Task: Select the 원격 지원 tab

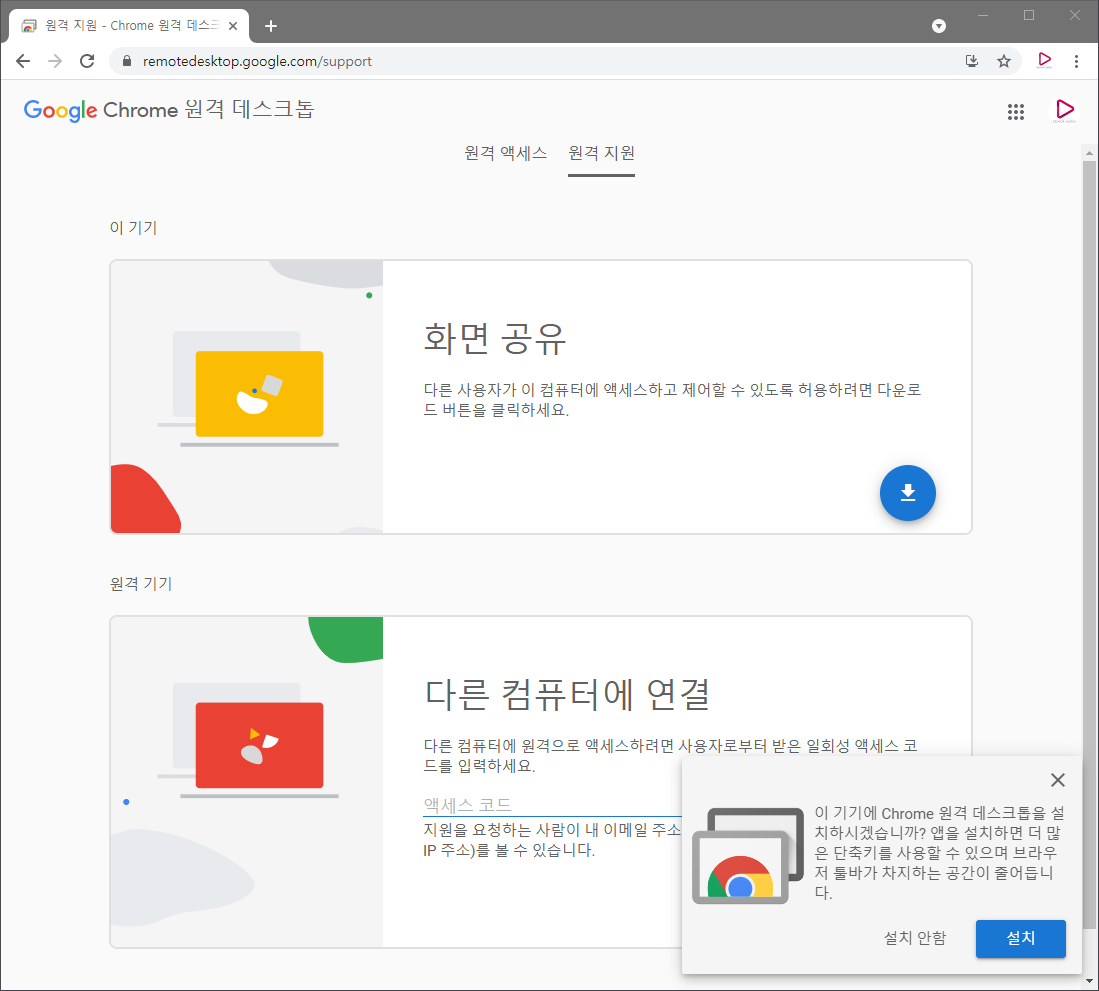Action: [x=601, y=153]
